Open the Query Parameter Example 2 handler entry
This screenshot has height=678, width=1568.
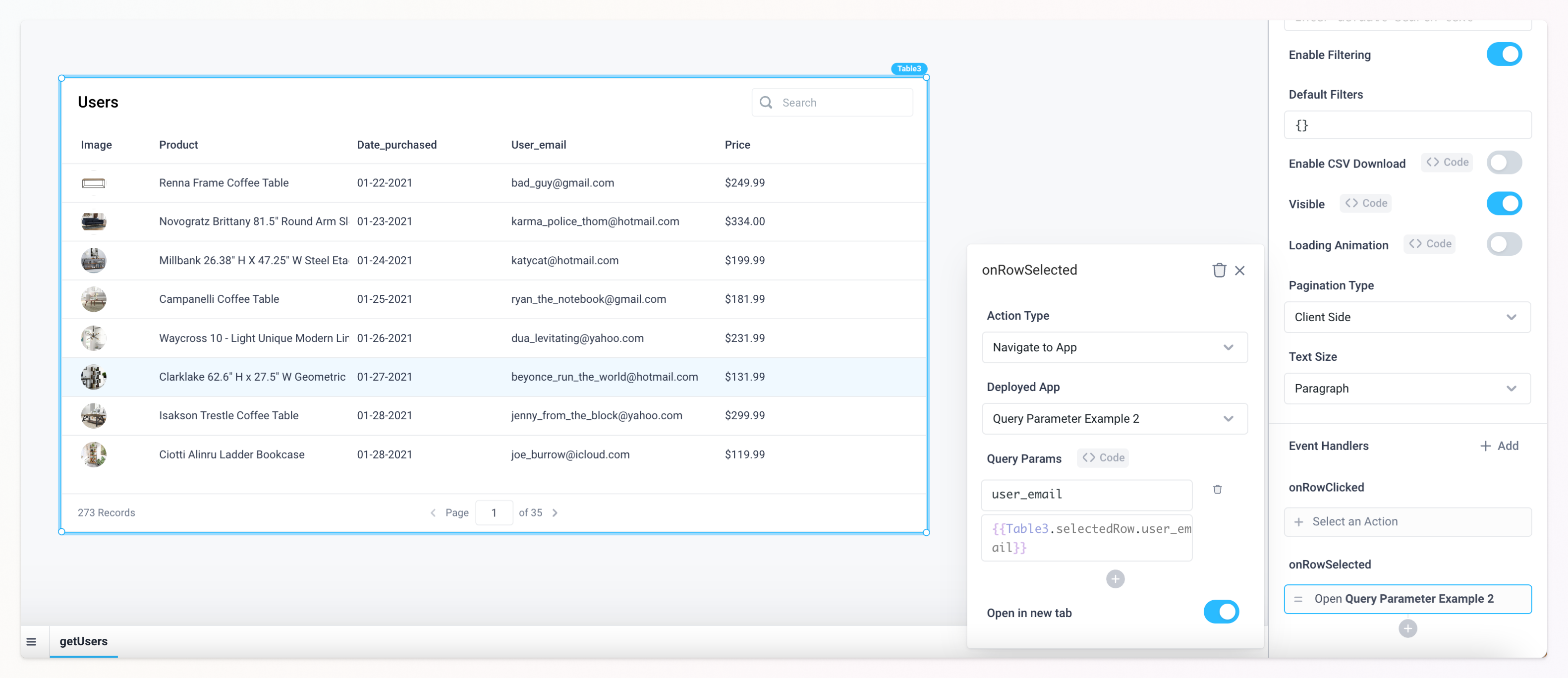pos(1407,598)
